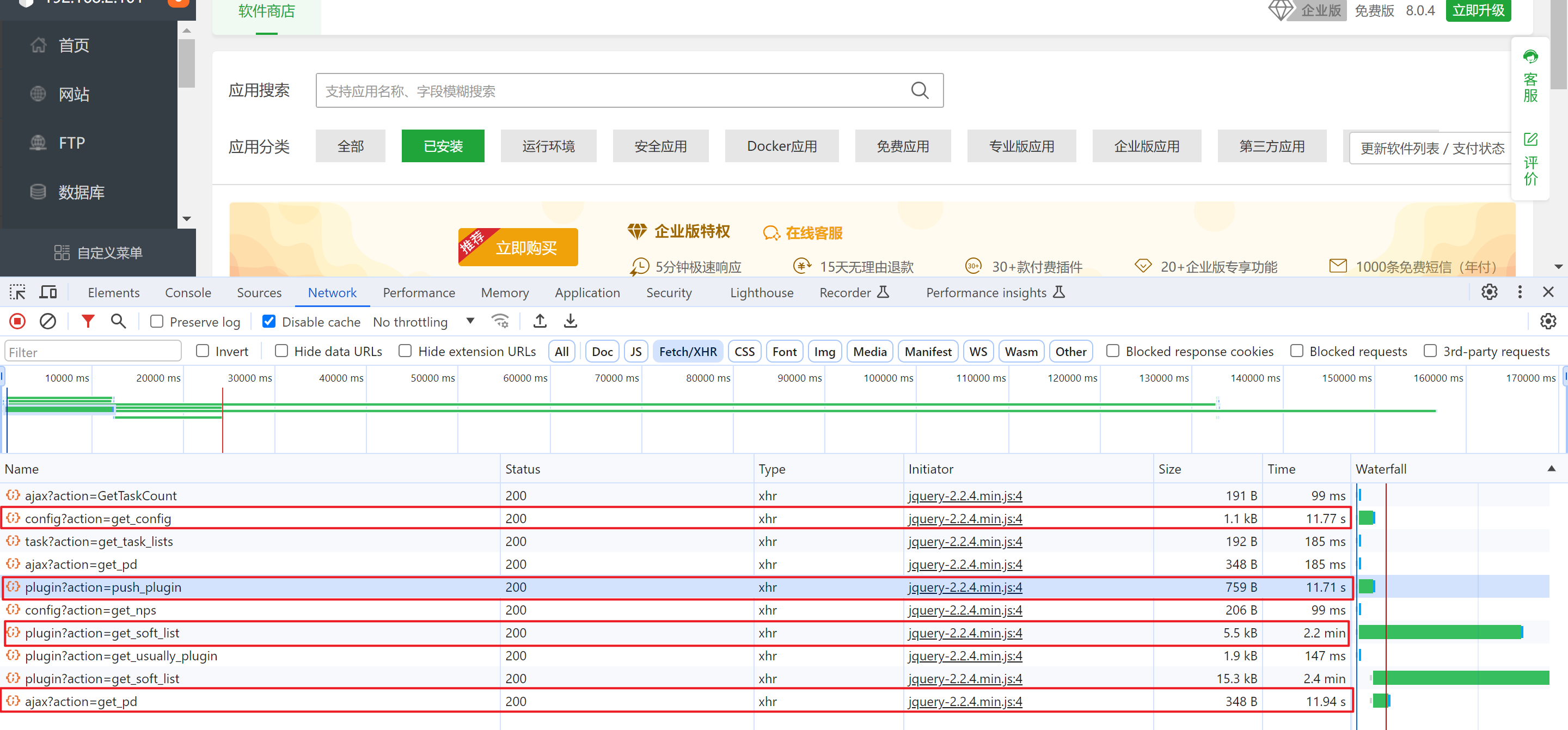Click the FTP icon in the sidebar
Image resolution: width=1568 pixels, height=730 pixels.
(38, 143)
